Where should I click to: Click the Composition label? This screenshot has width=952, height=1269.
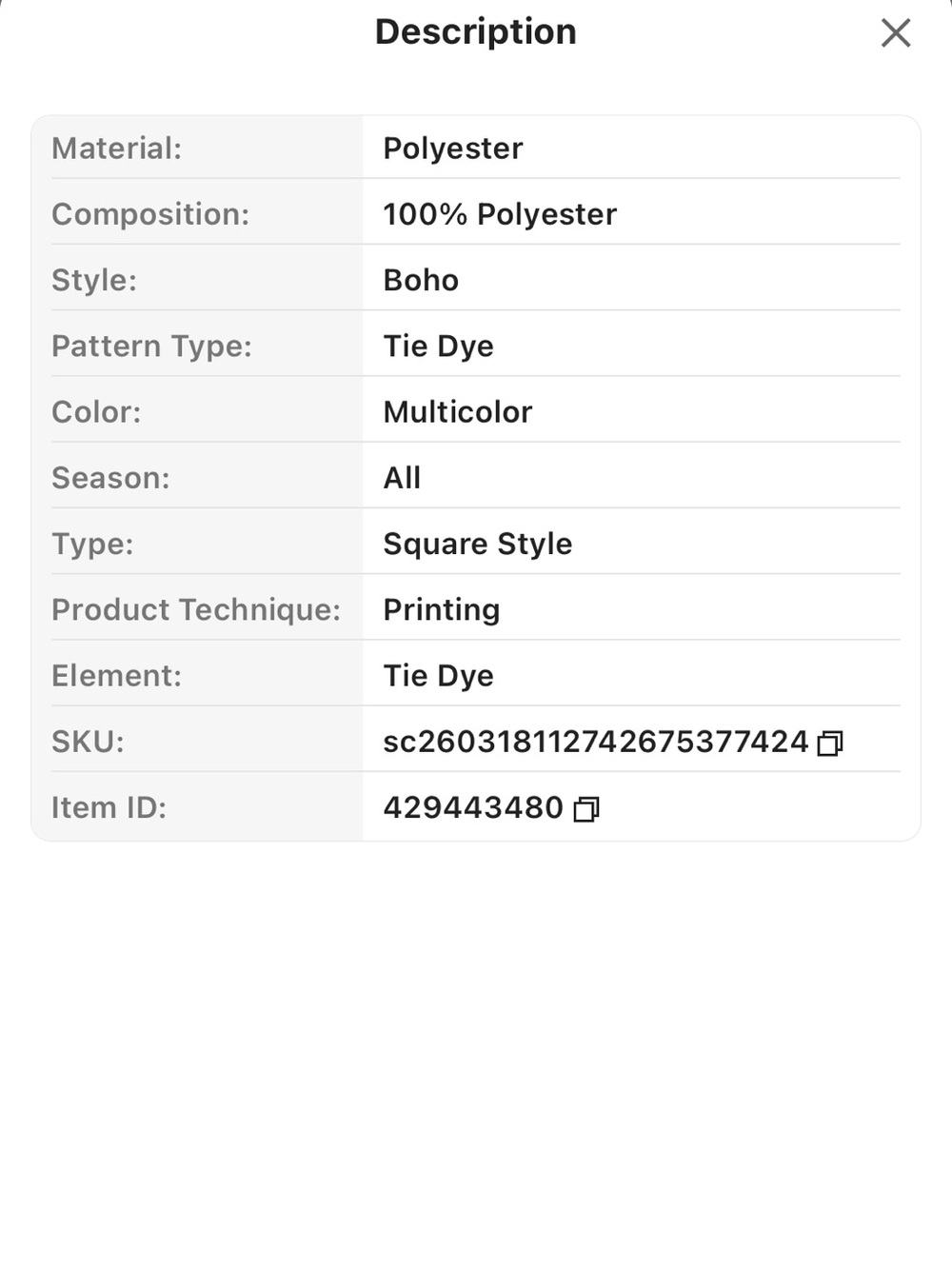point(150,214)
